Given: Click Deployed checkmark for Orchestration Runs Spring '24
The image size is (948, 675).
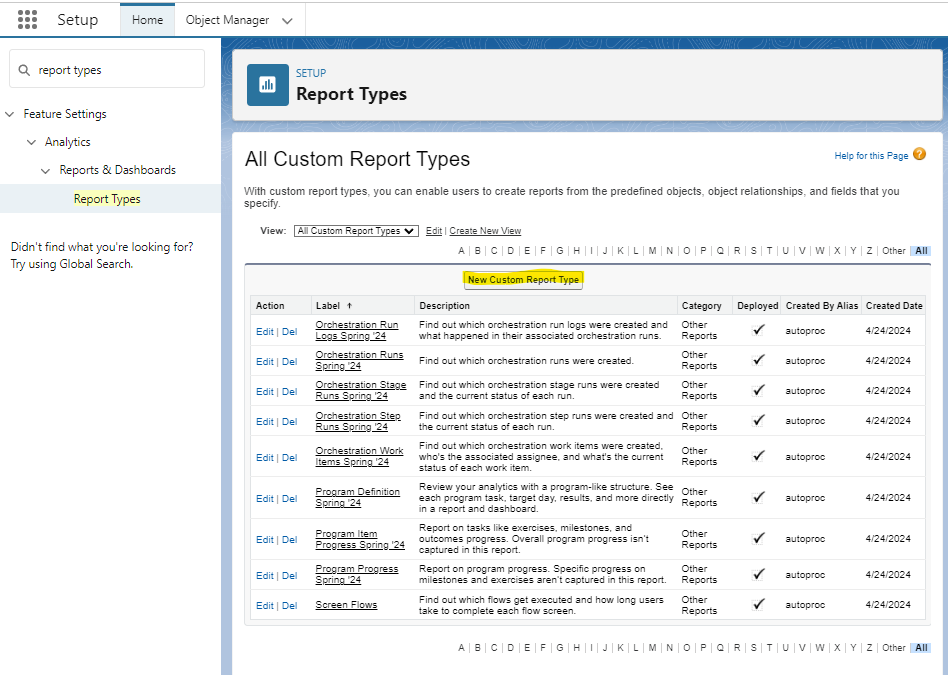Looking at the screenshot, I should pyautogui.click(x=758, y=360).
